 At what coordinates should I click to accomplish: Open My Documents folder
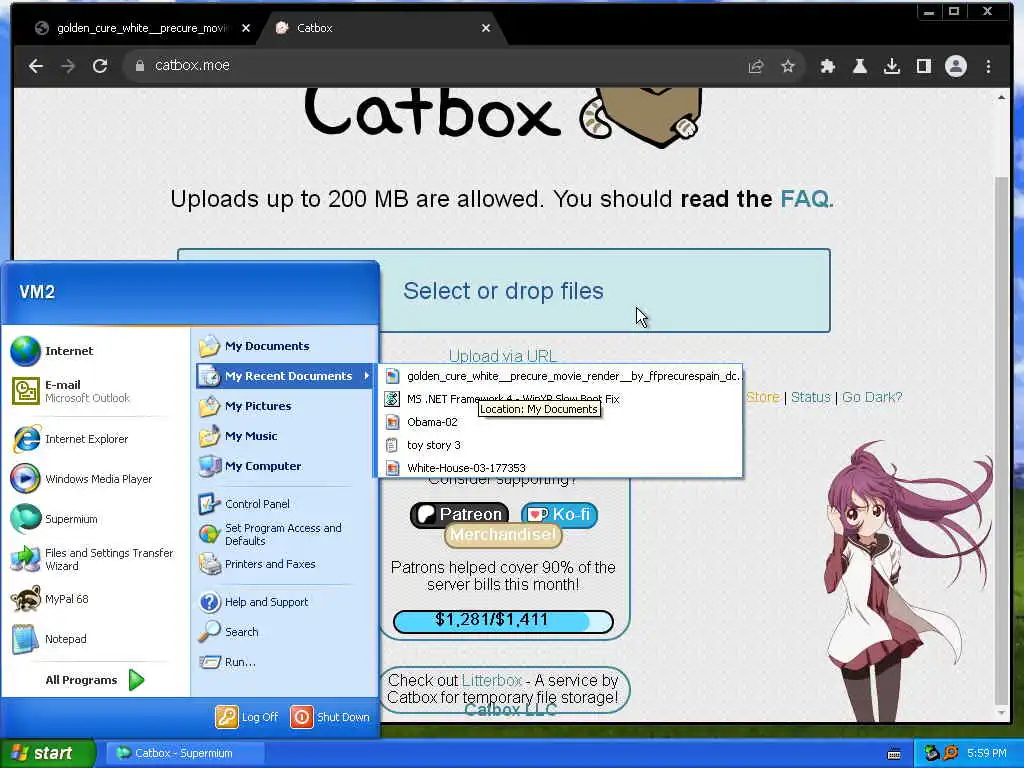coord(285,346)
